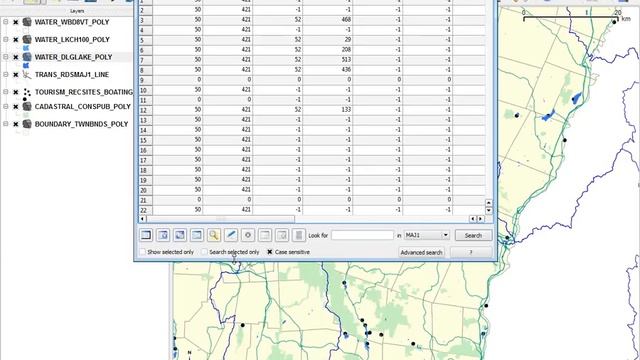Toggle visibility of WATER_LKCH100_POLY layer
Image resolution: width=640 pixels, height=360 pixels.
16,40
